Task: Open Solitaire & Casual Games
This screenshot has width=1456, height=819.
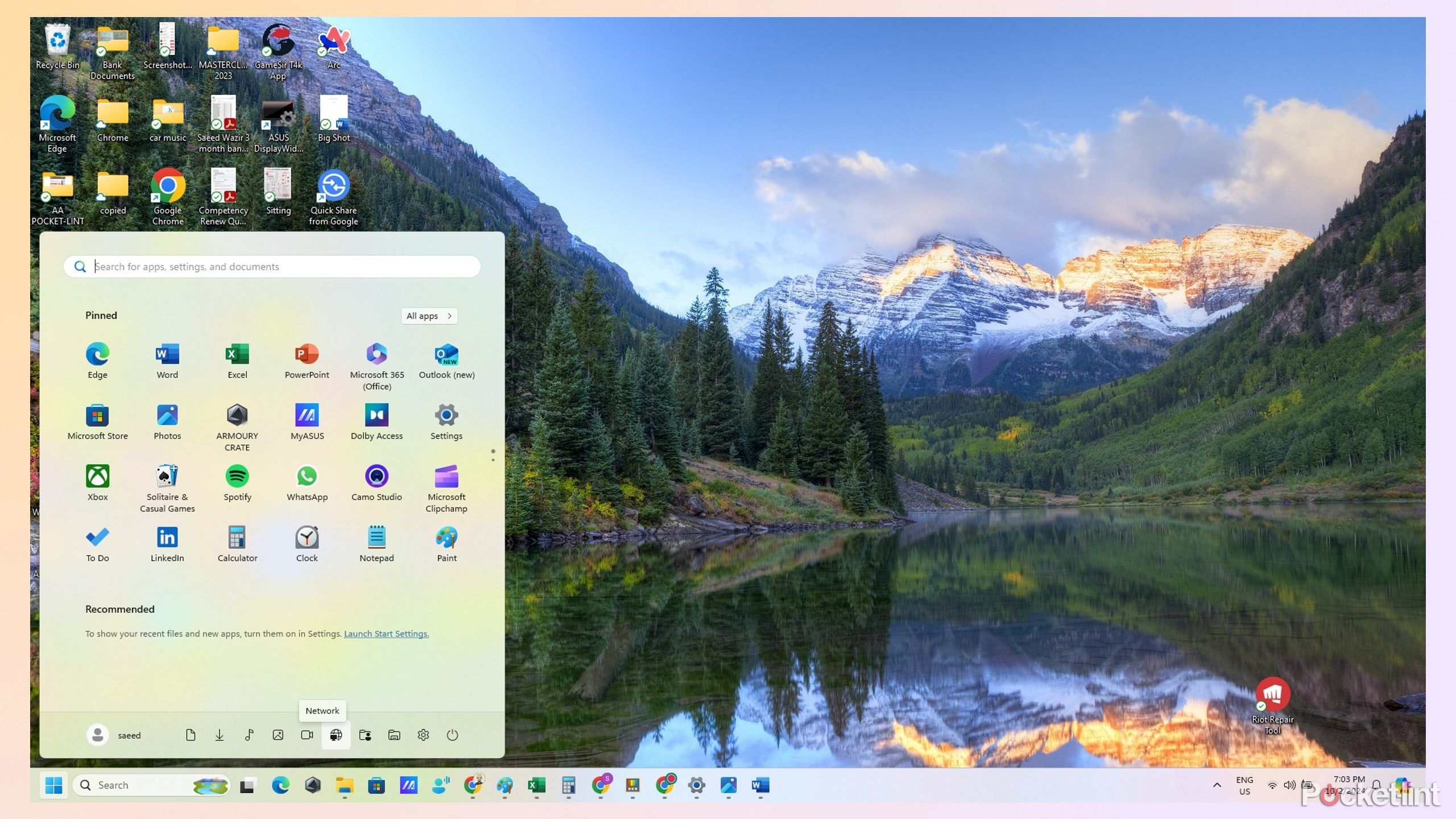Action: tap(167, 488)
